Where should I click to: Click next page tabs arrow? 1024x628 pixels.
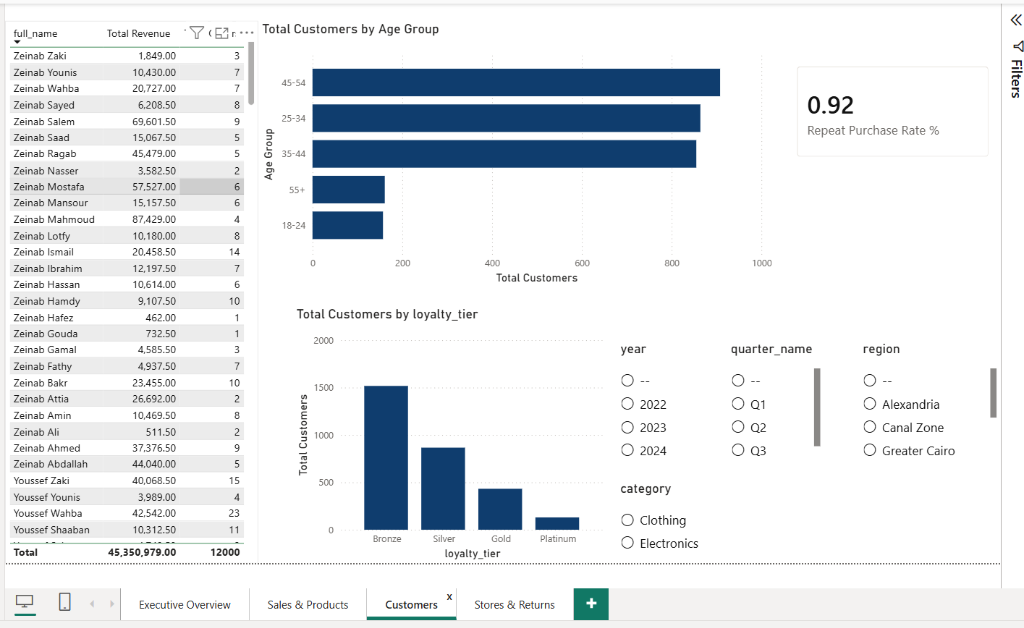(112, 604)
